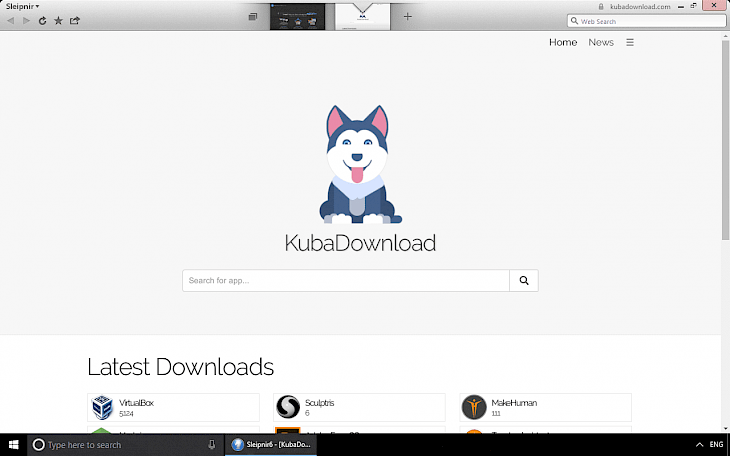This screenshot has width=730, height=456.
Task: Click the taskbar microphone icon
Action: tap(212, 445)
